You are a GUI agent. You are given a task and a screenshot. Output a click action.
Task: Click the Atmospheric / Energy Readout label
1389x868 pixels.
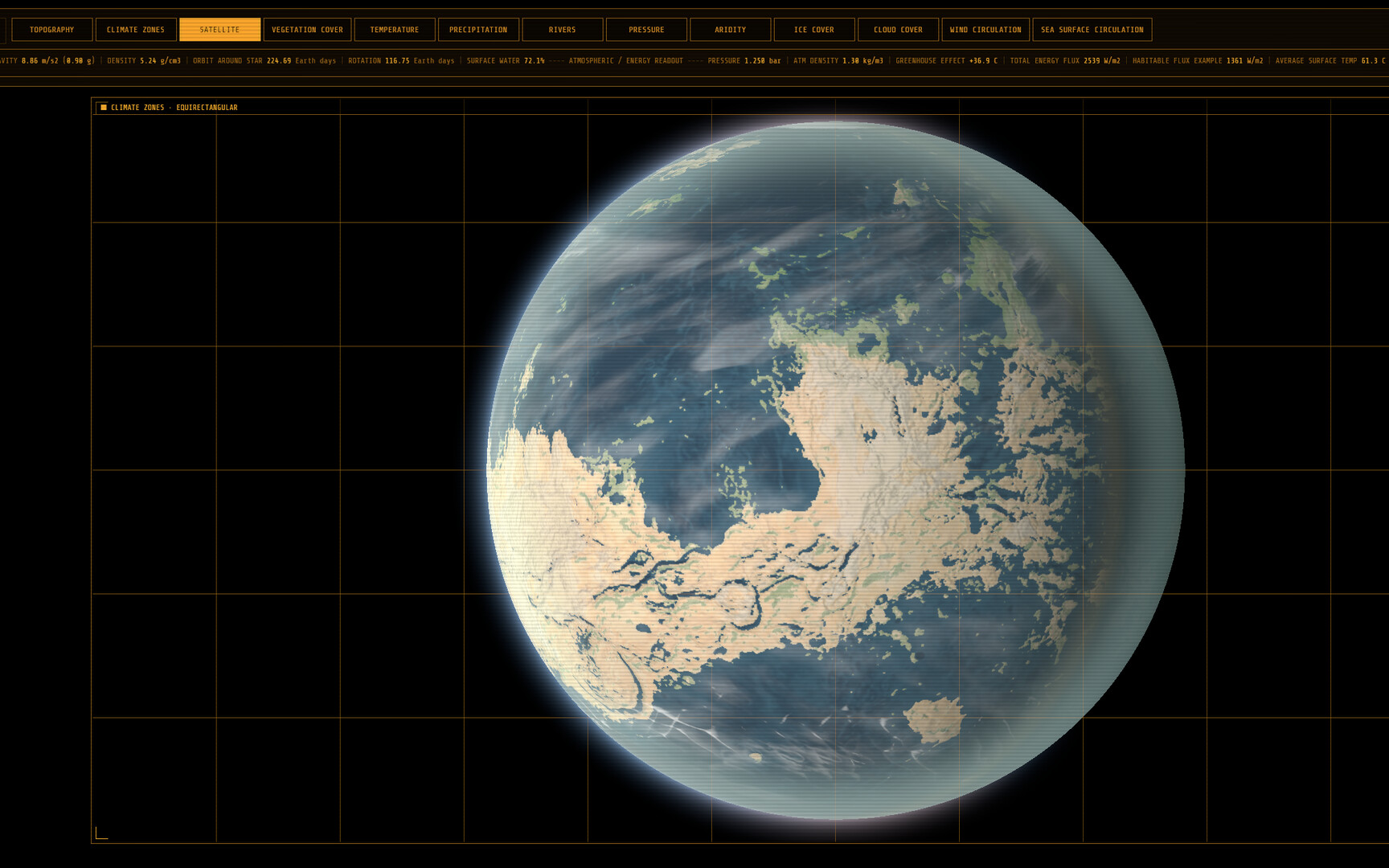[x=626, y=61]
